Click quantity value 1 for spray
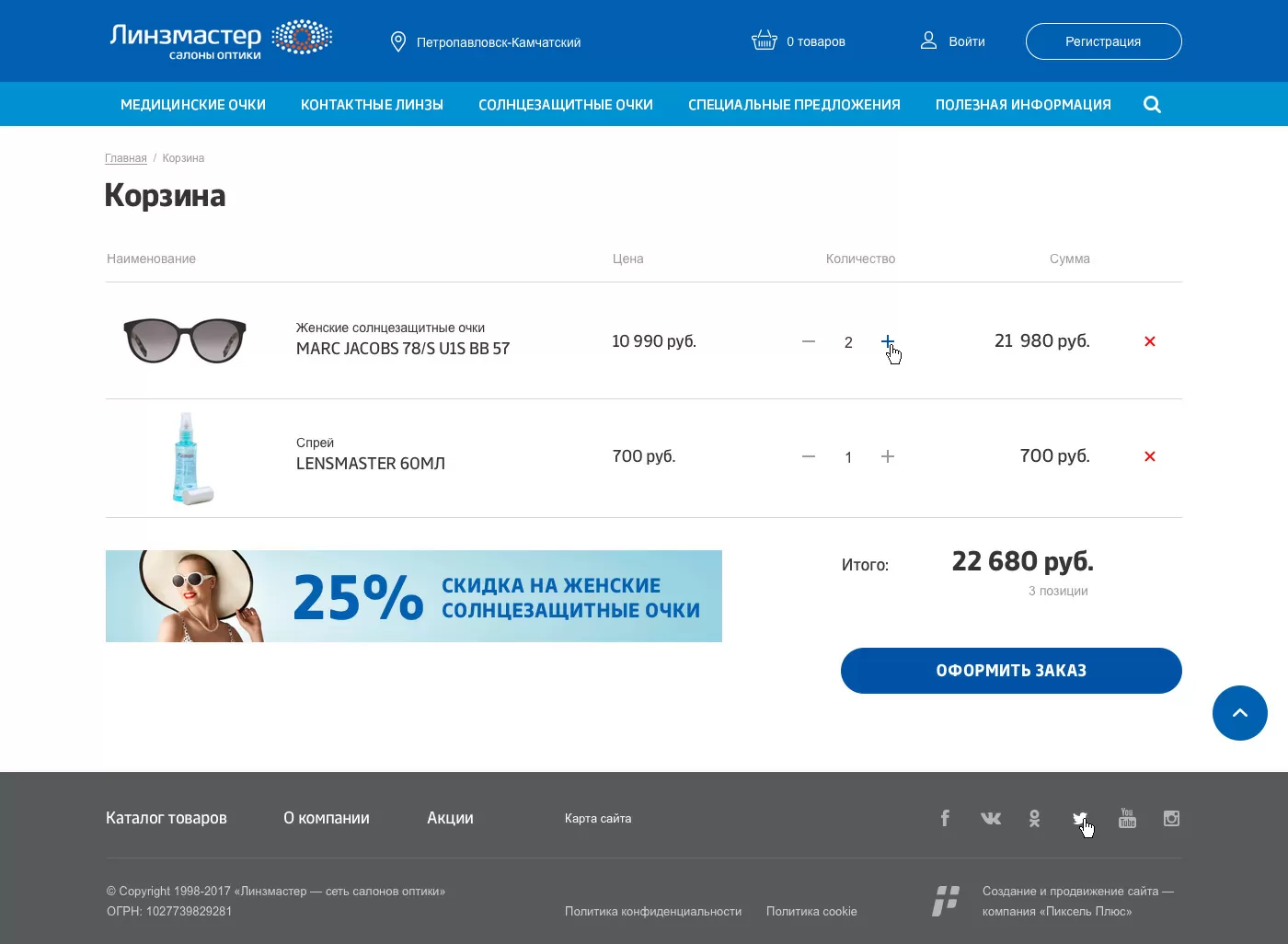Image resolution: width=1288 pixels, height=944 pixels. (x=848, y=457)
